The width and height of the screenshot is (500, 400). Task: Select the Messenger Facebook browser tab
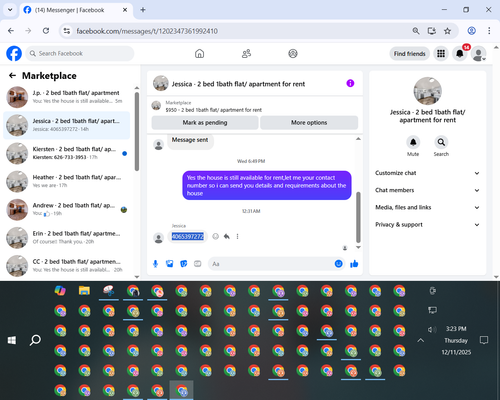[x=76, y=10]
